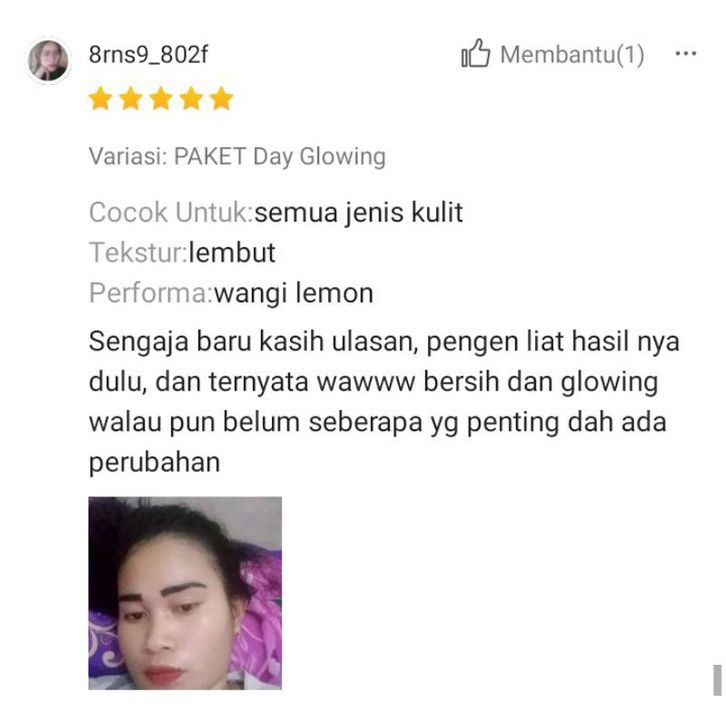
Task: Click the Variasi PAKET Day Glowing text
Action: click(237, 156)
